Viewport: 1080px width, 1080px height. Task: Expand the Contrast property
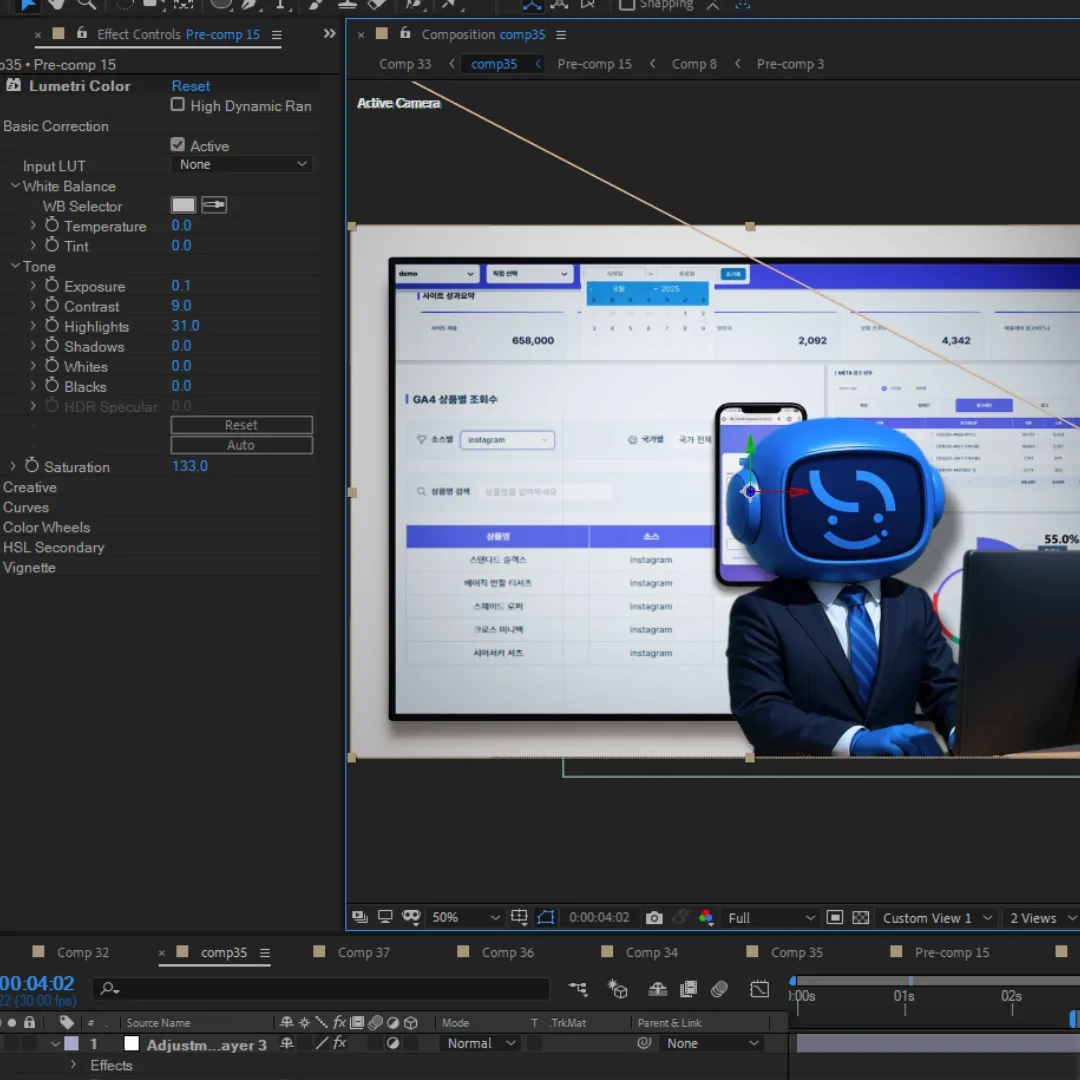pos(32,305)
